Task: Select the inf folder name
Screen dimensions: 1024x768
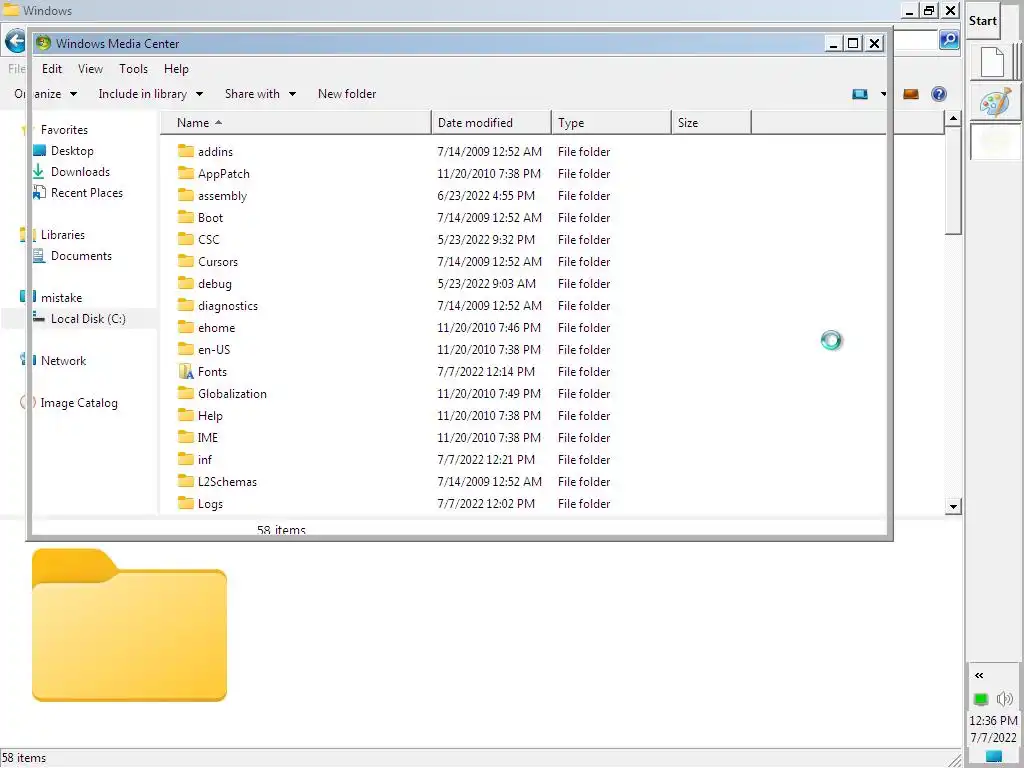Action: (204, 459)
